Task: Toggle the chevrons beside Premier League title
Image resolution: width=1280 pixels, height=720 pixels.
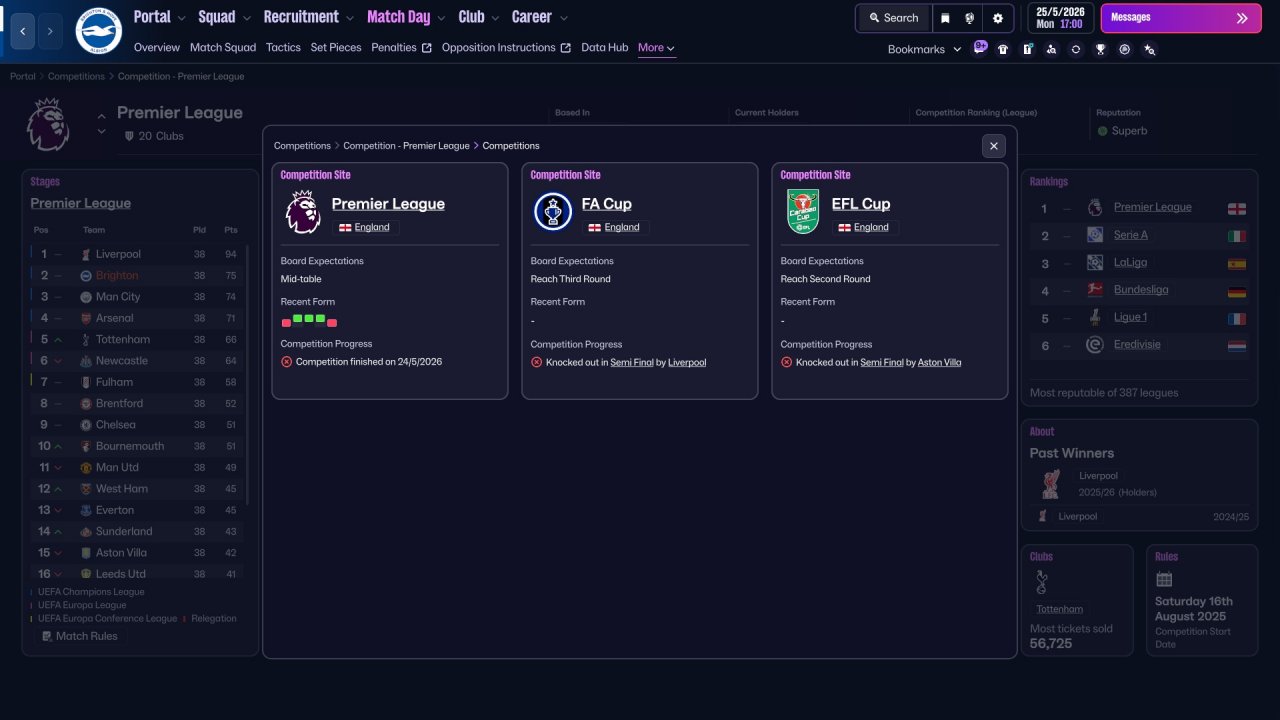Action: (101, 124)
